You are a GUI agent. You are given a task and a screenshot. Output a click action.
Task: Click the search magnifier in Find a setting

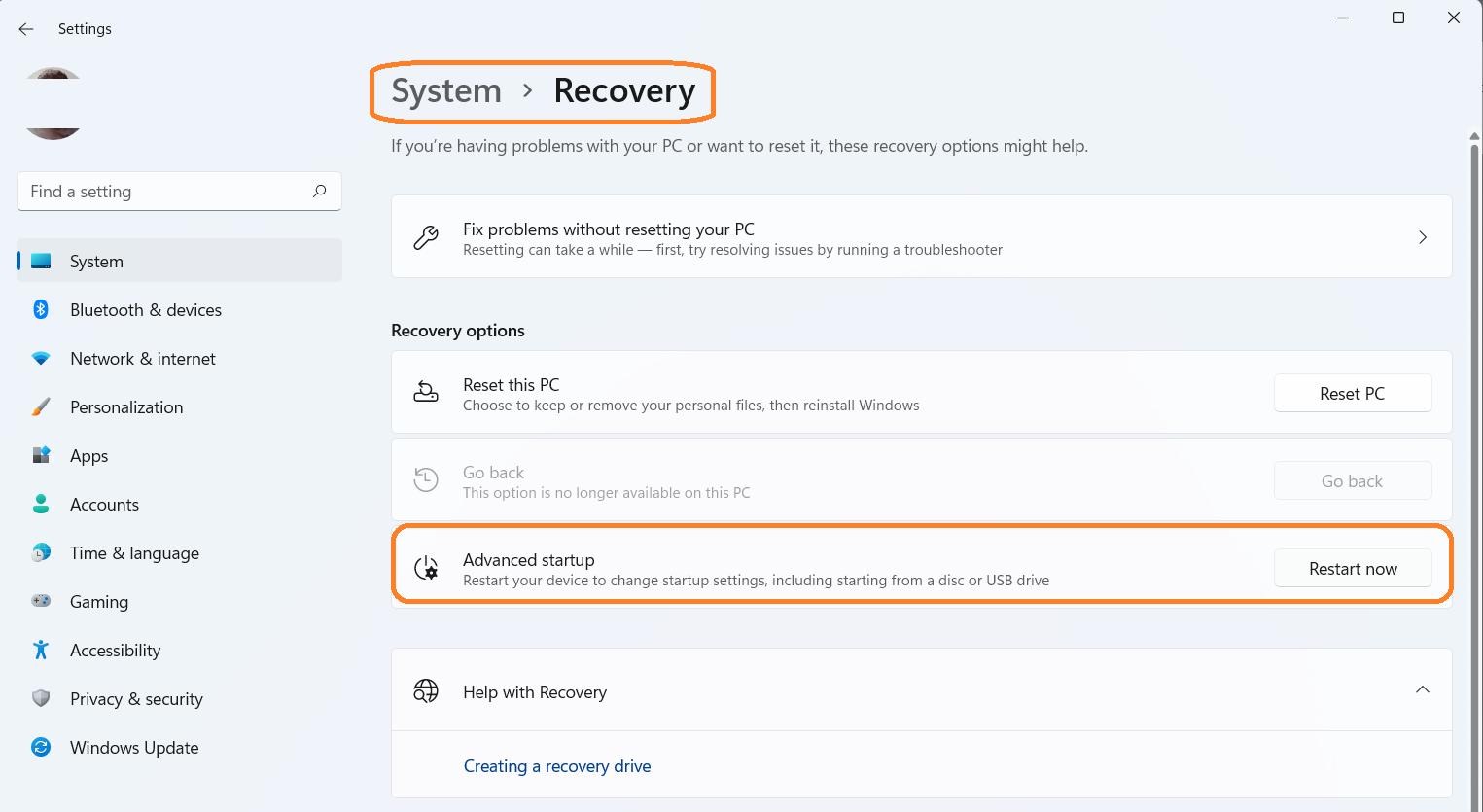pos(319,192)
